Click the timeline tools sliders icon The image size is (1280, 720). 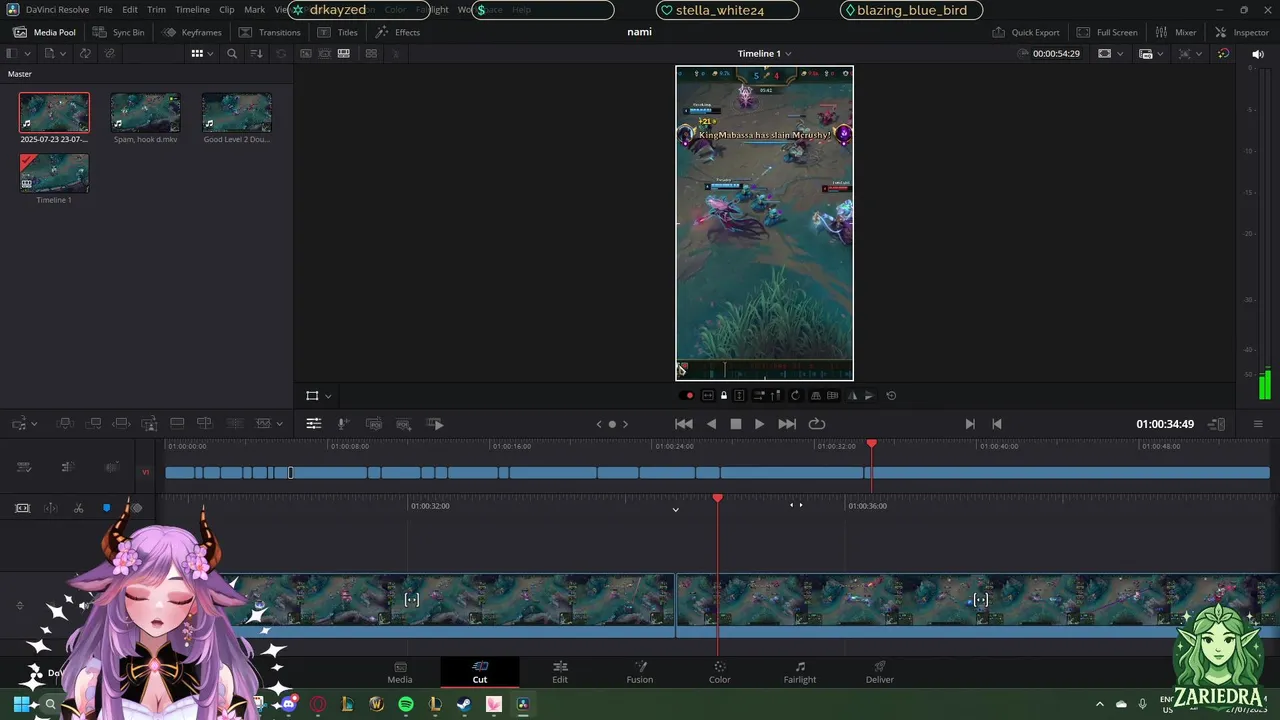pos(314,424)
